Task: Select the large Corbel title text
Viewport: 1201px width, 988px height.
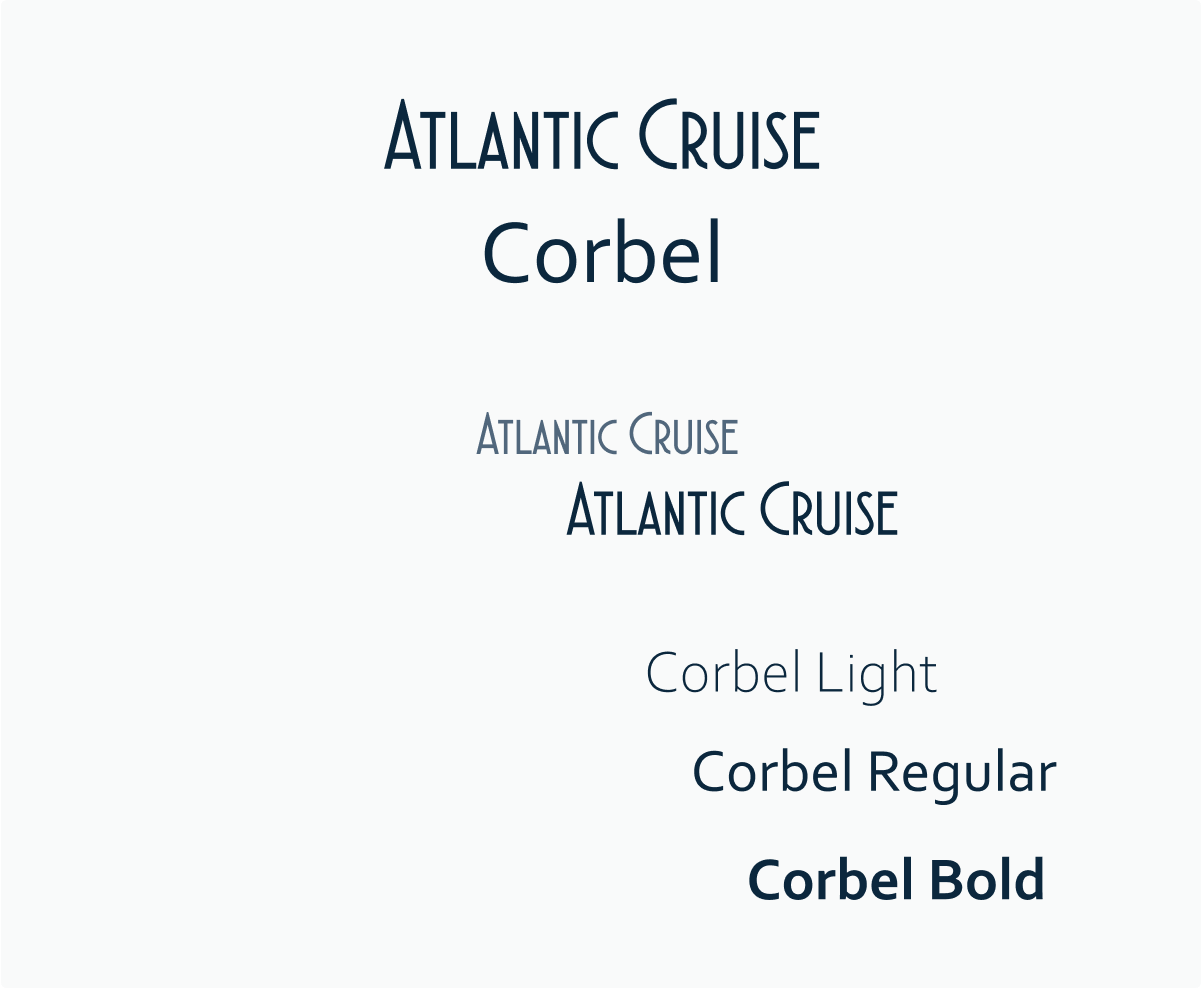Action: point(602,253)
